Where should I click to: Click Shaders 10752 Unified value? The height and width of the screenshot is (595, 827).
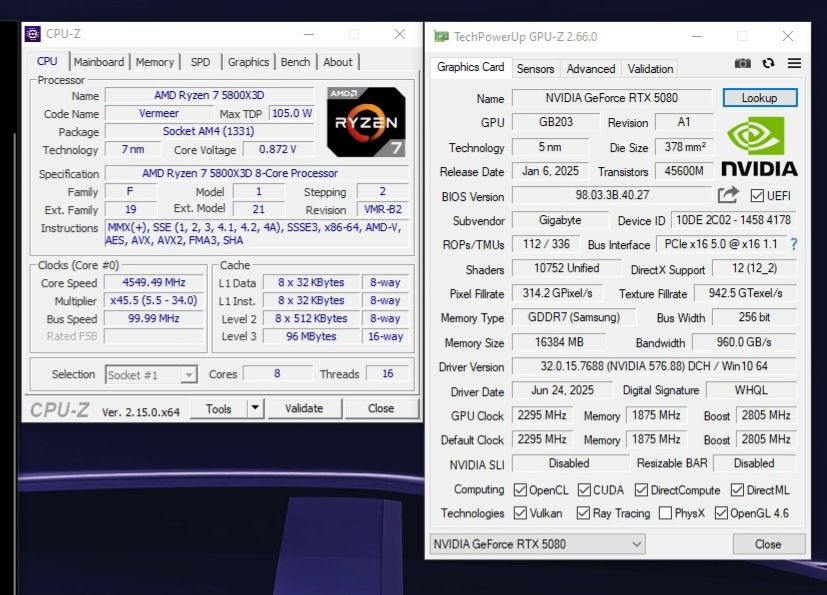[x=567, y=268]
